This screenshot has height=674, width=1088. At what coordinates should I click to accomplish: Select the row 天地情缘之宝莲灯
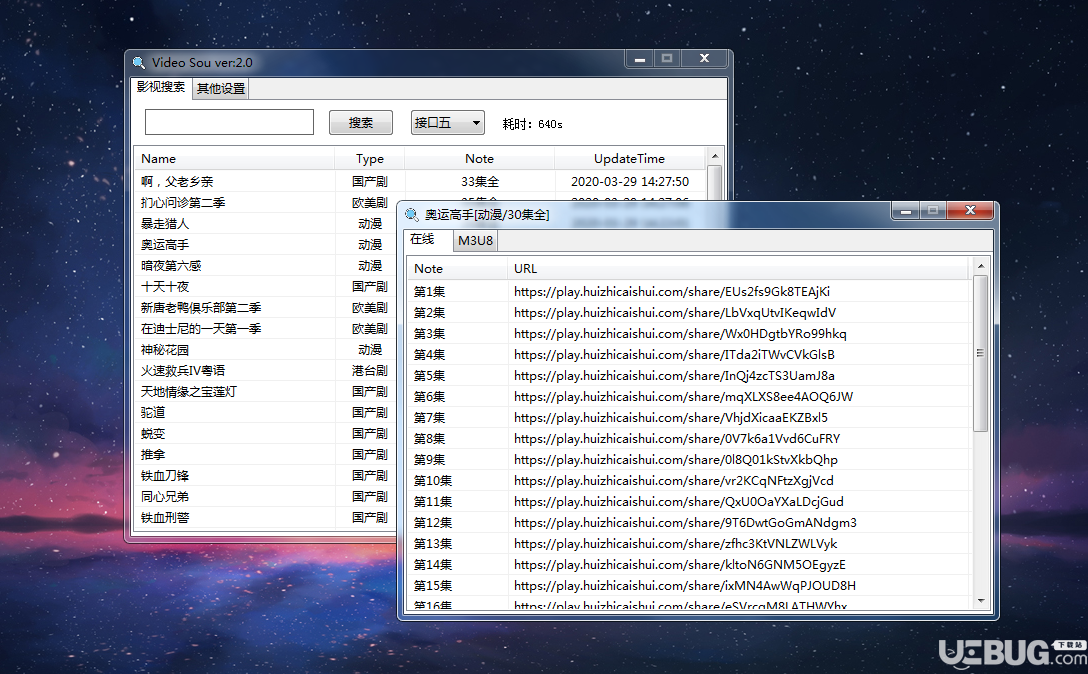point(266,391)
